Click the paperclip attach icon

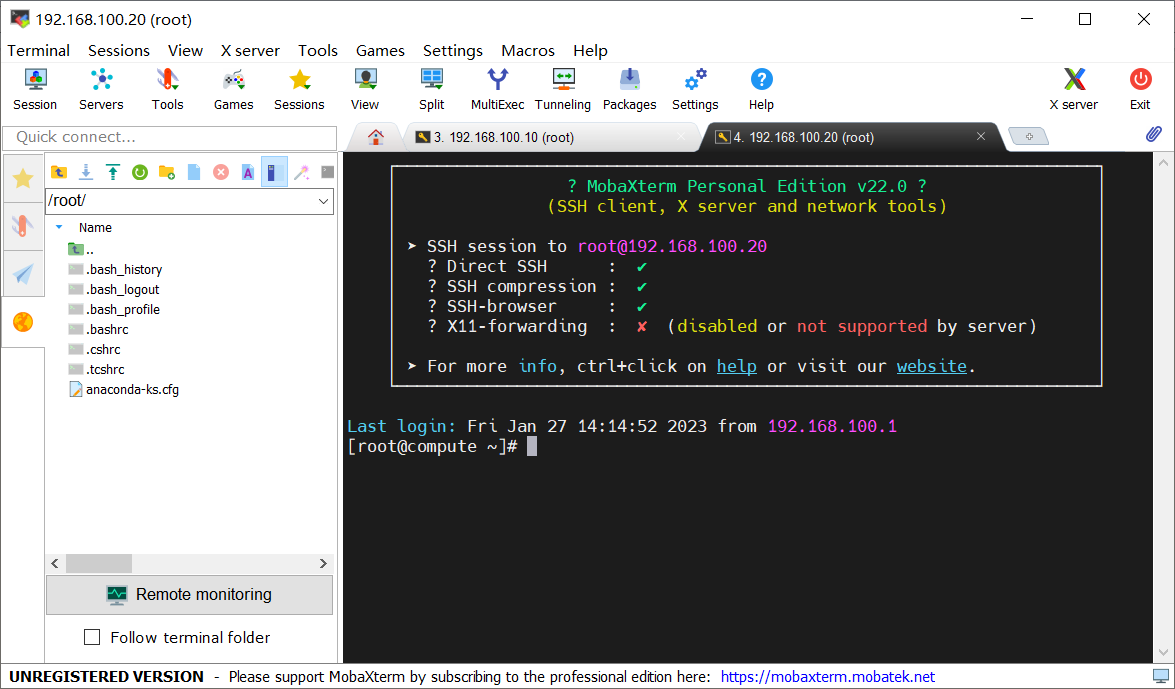(x=1153, y=134)
